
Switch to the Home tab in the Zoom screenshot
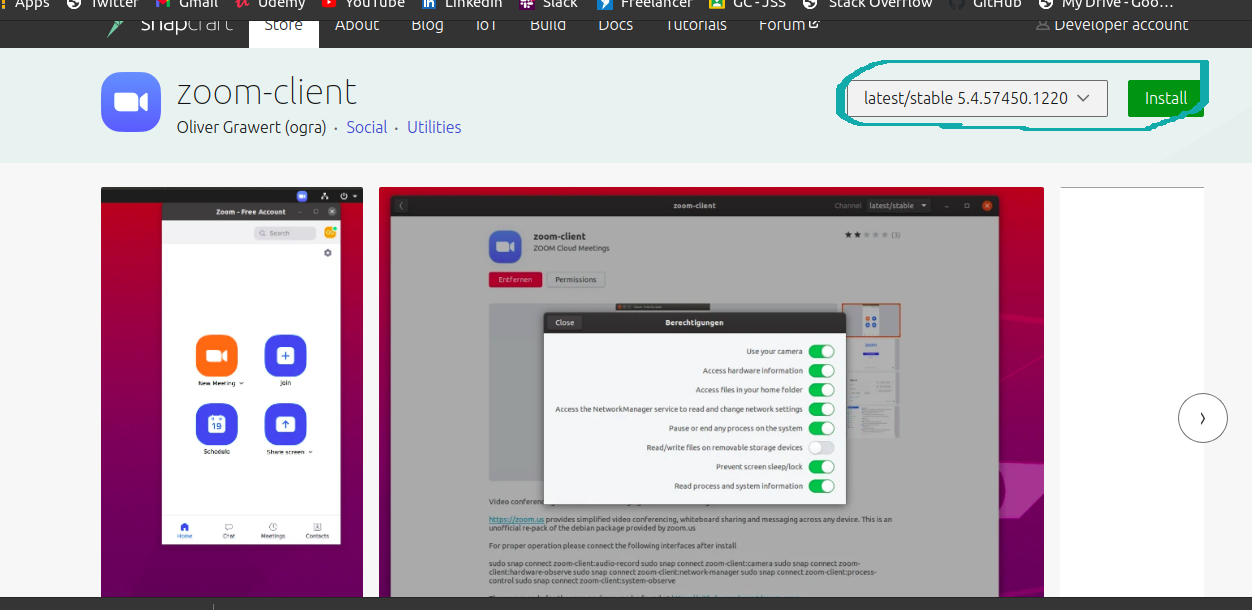185,531
